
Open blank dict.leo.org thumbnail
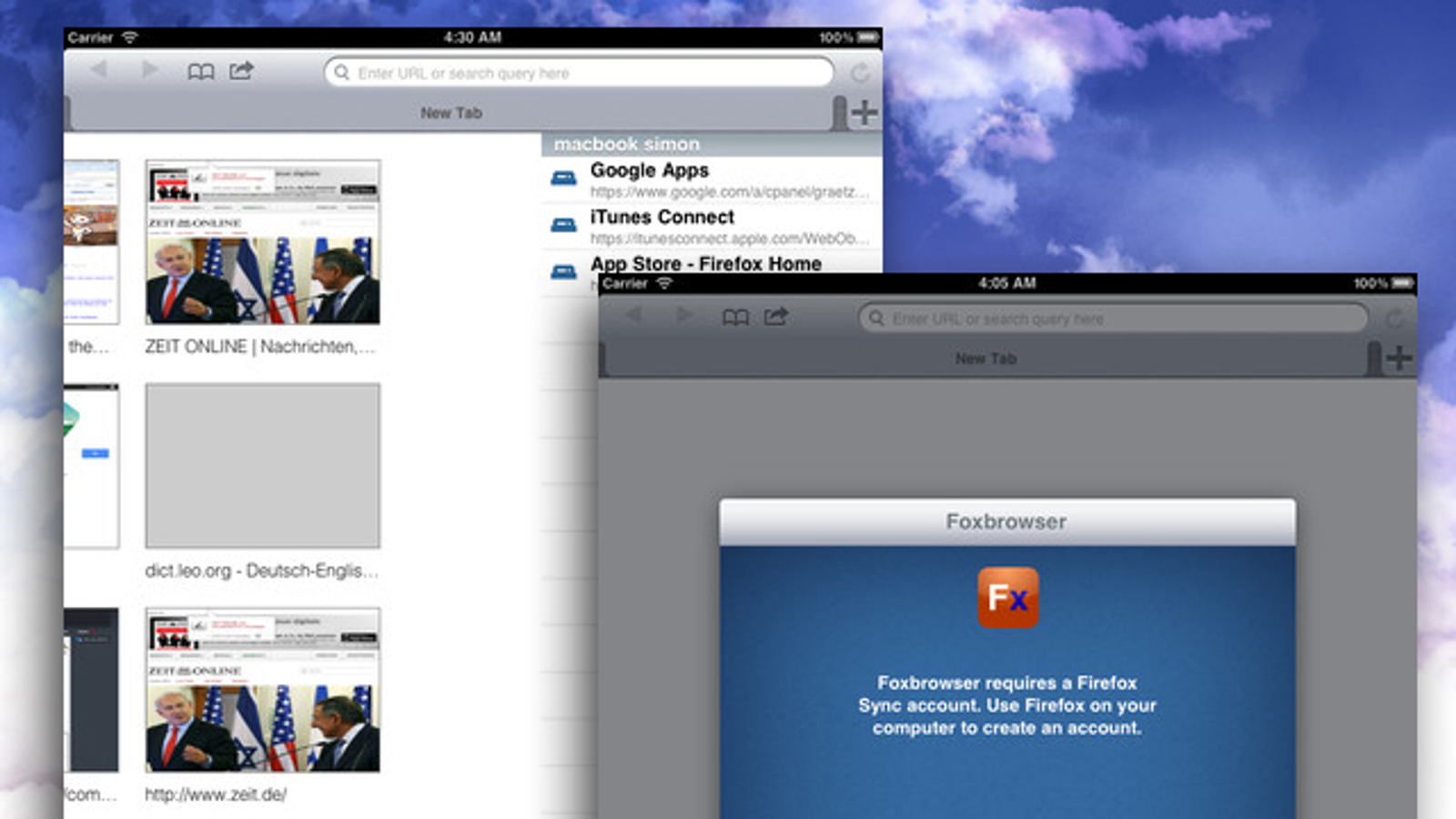(x=263, y=466)
